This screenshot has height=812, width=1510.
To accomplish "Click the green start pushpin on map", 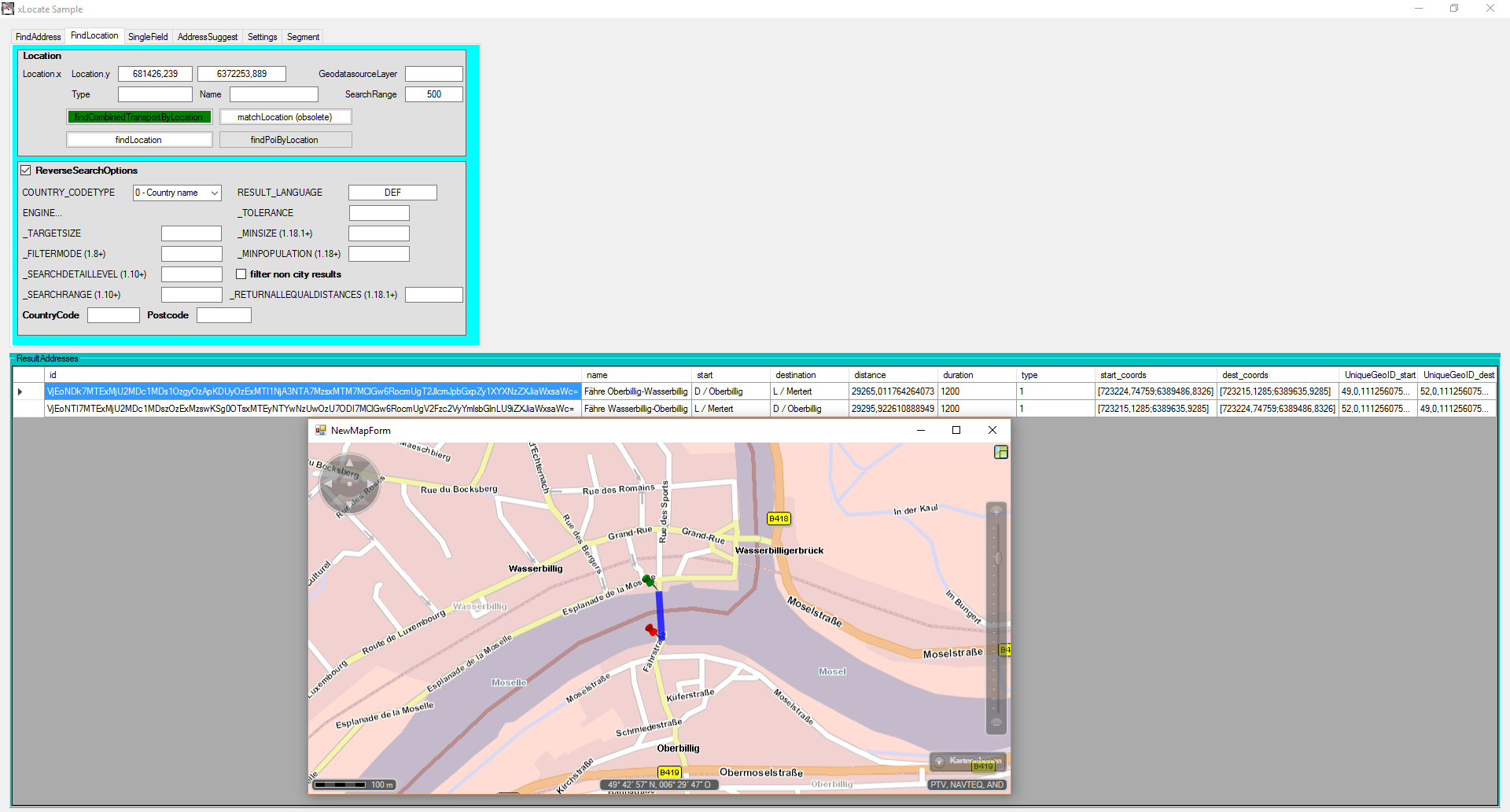I will (647, 580).
